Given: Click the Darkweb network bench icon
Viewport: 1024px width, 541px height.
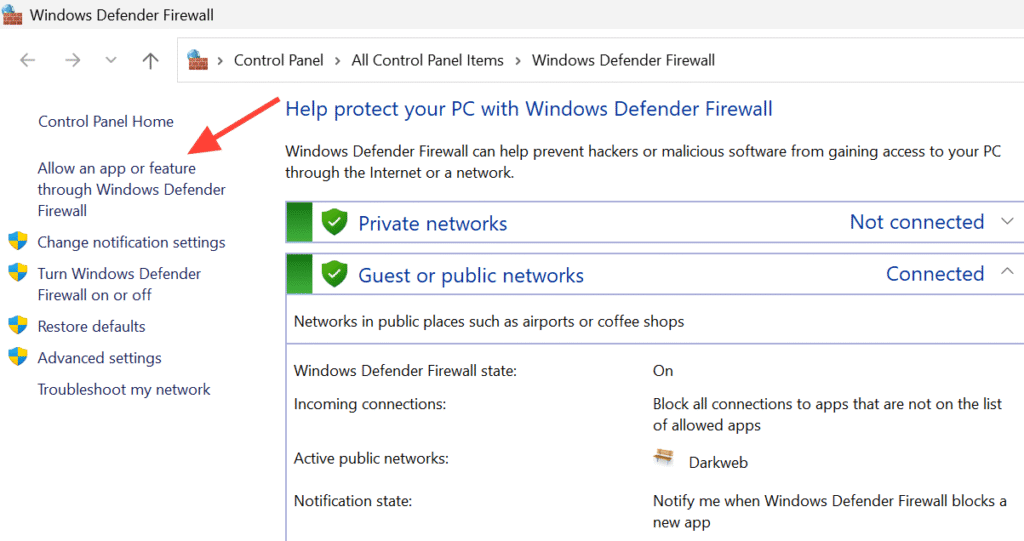Looking at the screenshot, I should click(664, 460).
